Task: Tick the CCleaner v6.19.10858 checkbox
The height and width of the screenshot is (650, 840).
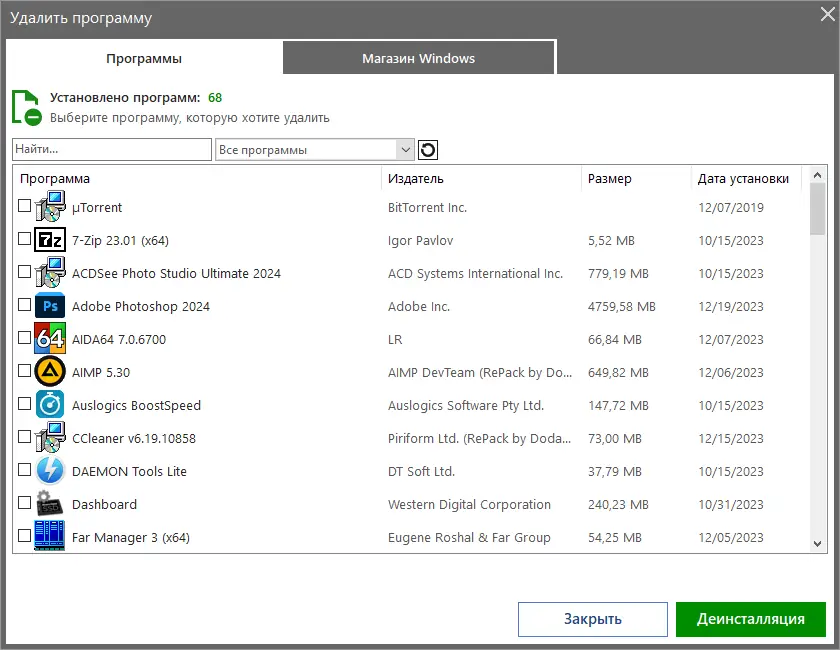Action: coord(25,437)
